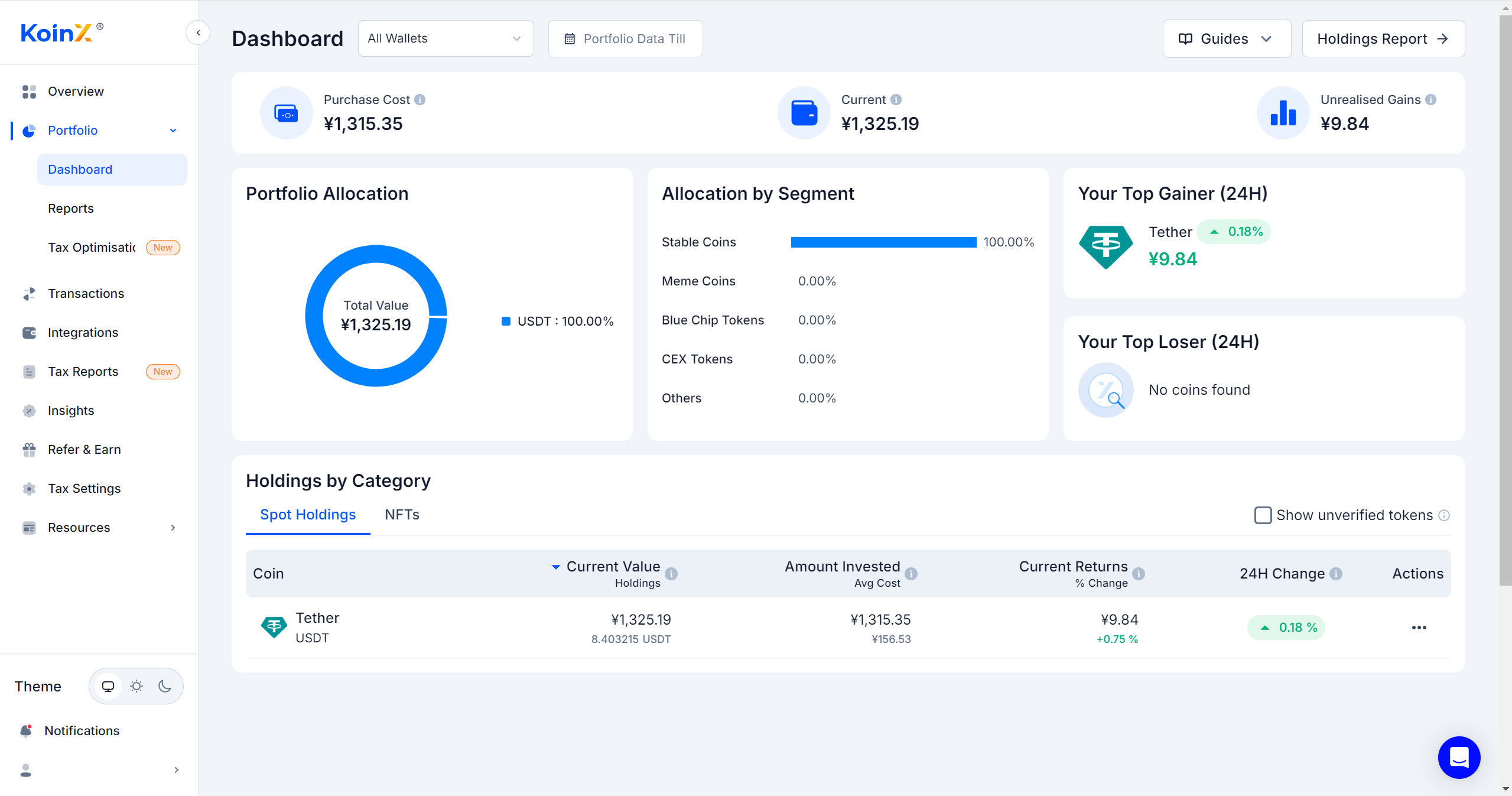Image resolution: width=1512 pixels, height=796 pixels.
Task: Open the chat support bubble icon
Action: [x=1459, y=757]
